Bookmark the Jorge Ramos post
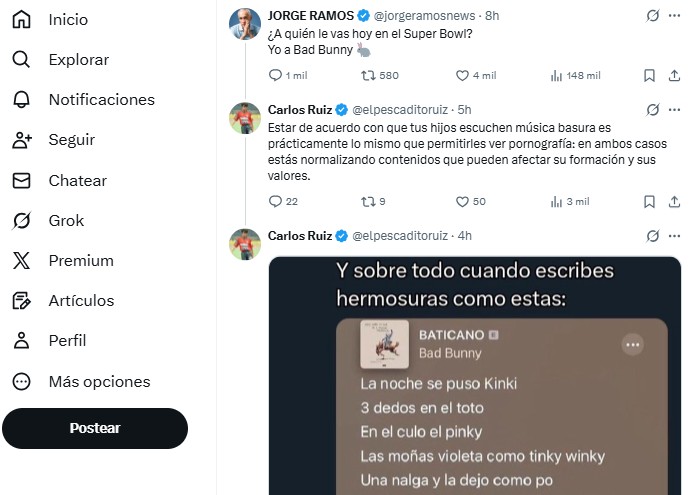The image size is (689, 495). click(649, 75)
